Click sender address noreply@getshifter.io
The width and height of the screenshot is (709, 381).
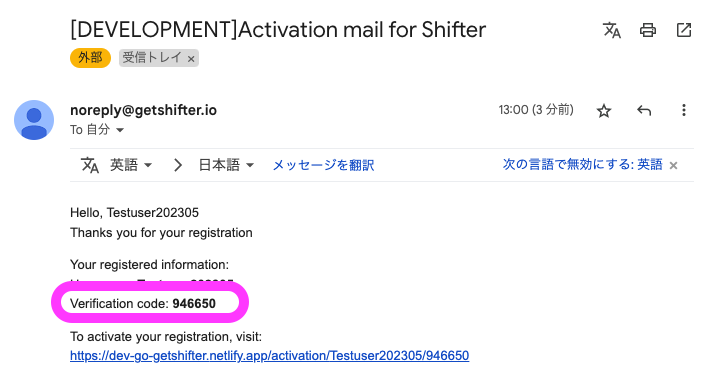[x=143, y=110]
